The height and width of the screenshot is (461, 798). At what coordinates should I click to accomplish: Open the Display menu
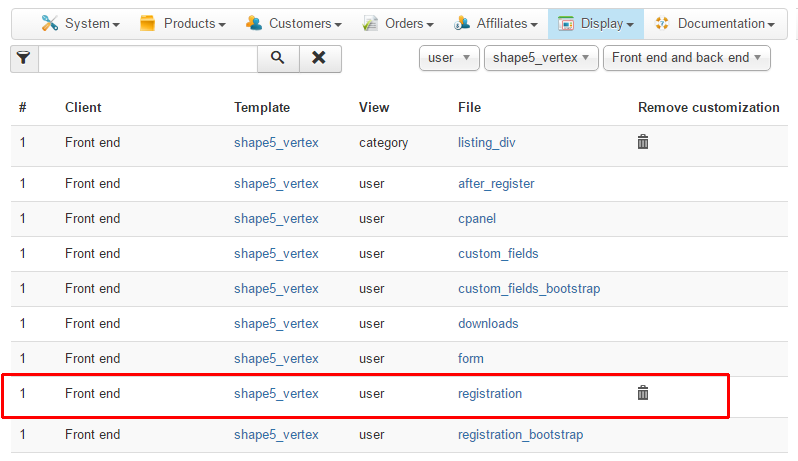(596, 23)
